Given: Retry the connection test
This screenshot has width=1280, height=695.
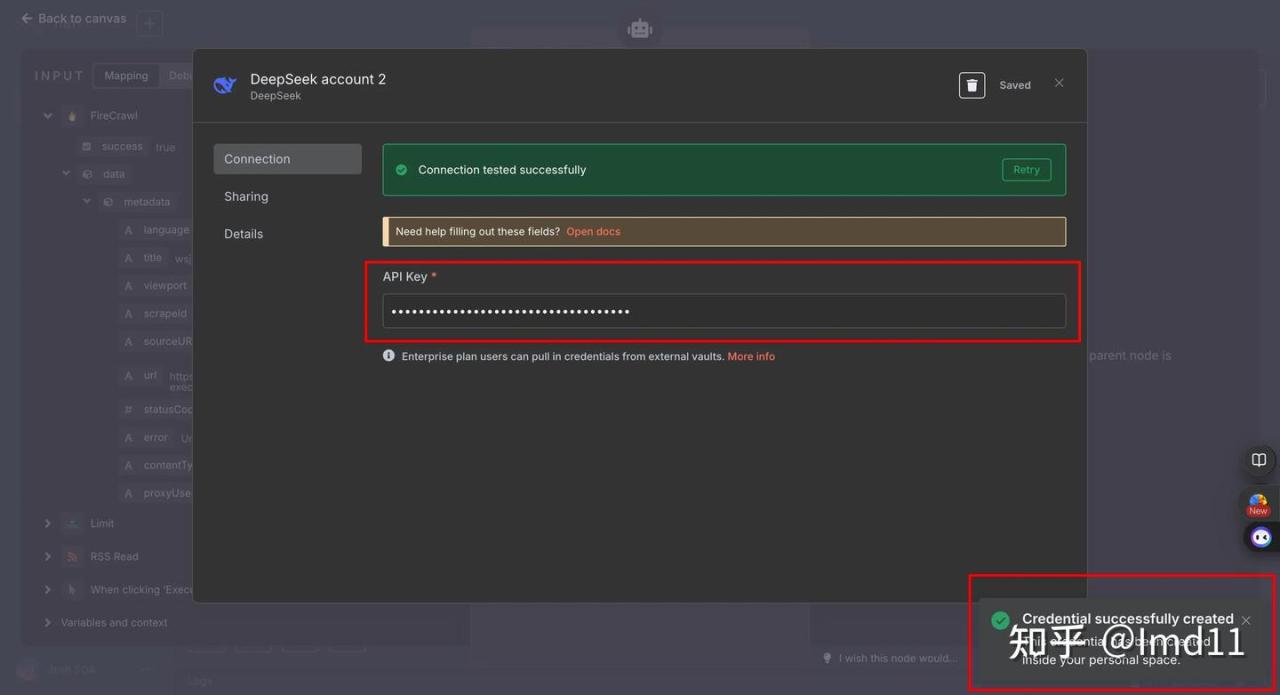Looking at the screenshot, I should pos(1026,170).
